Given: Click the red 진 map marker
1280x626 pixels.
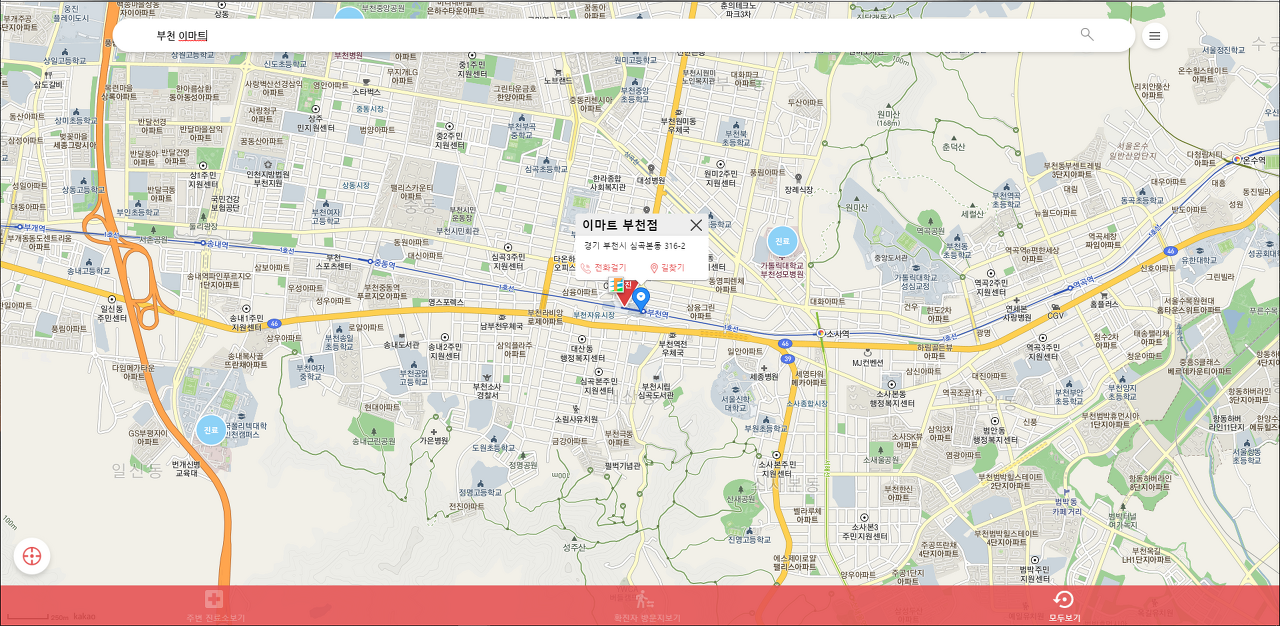Looking at the screenshot, I should (x=626, y=292).
